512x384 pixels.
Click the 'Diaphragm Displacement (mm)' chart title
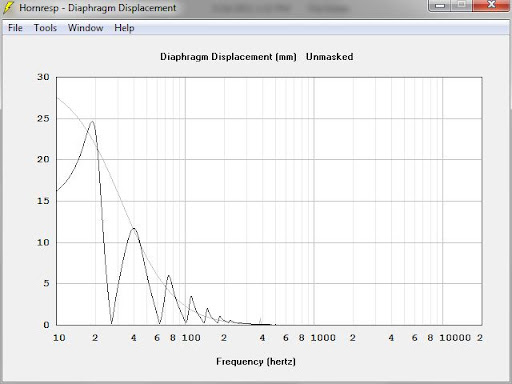pyautogui.click(x=228, y=57)
